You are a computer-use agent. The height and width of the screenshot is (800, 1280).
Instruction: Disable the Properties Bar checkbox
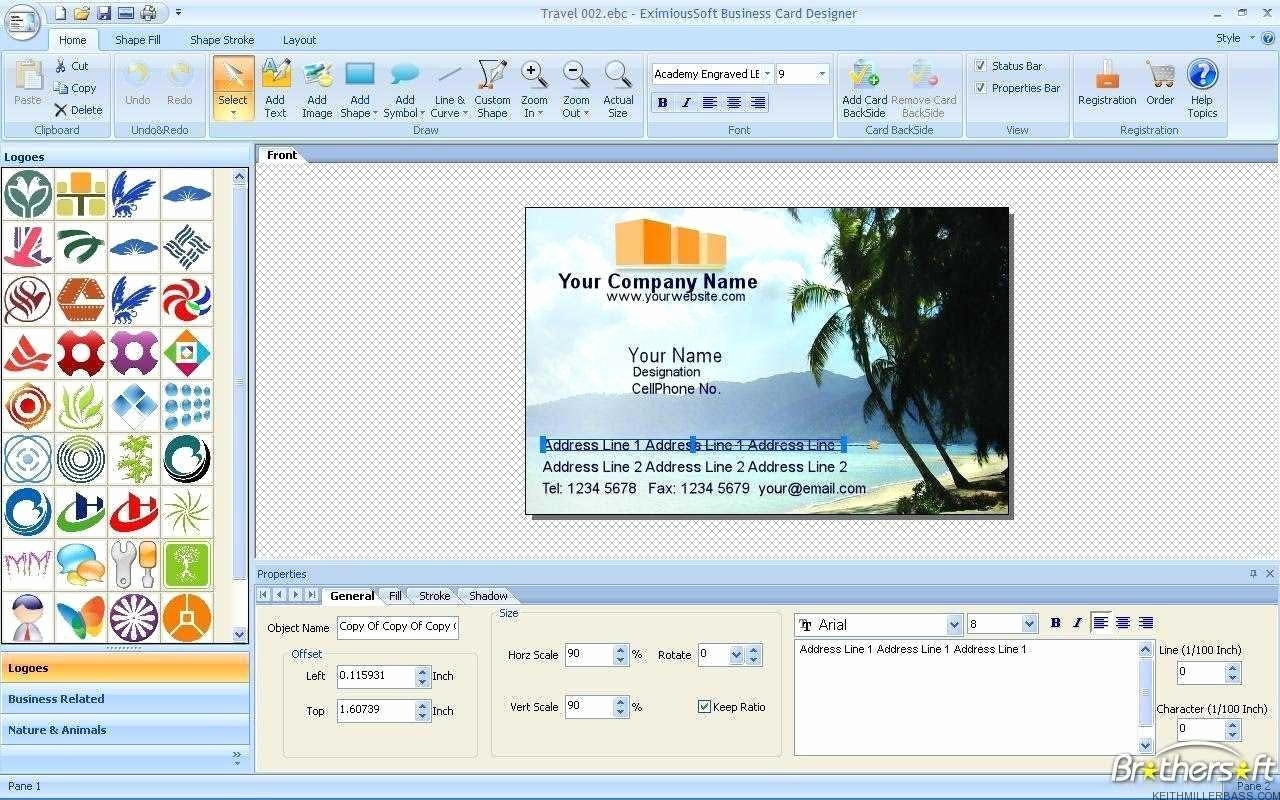point(981,87)
